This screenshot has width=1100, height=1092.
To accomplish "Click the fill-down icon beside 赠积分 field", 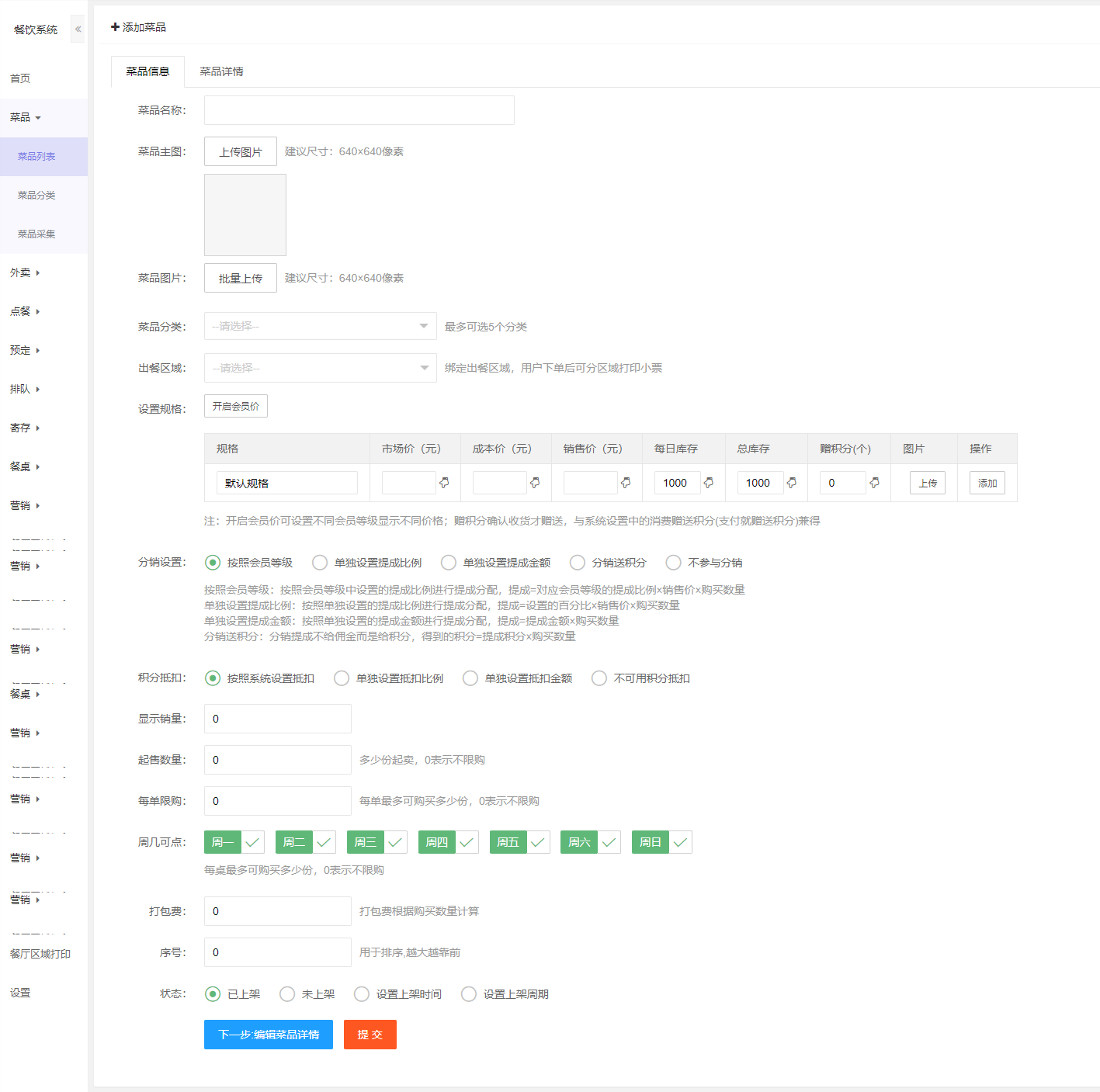I will point(875,483).
